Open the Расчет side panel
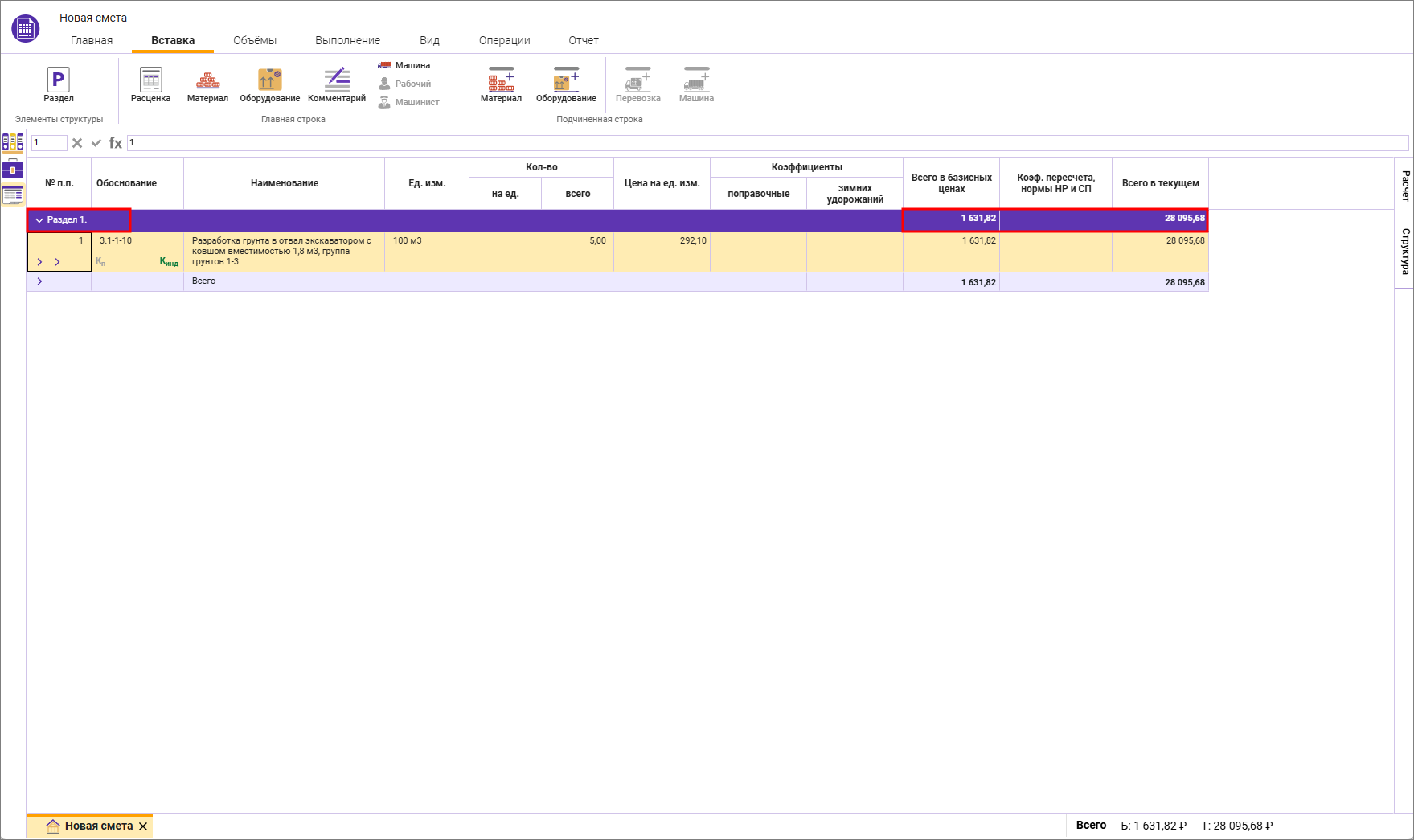1414x840 pixels. pos(1404,186)
